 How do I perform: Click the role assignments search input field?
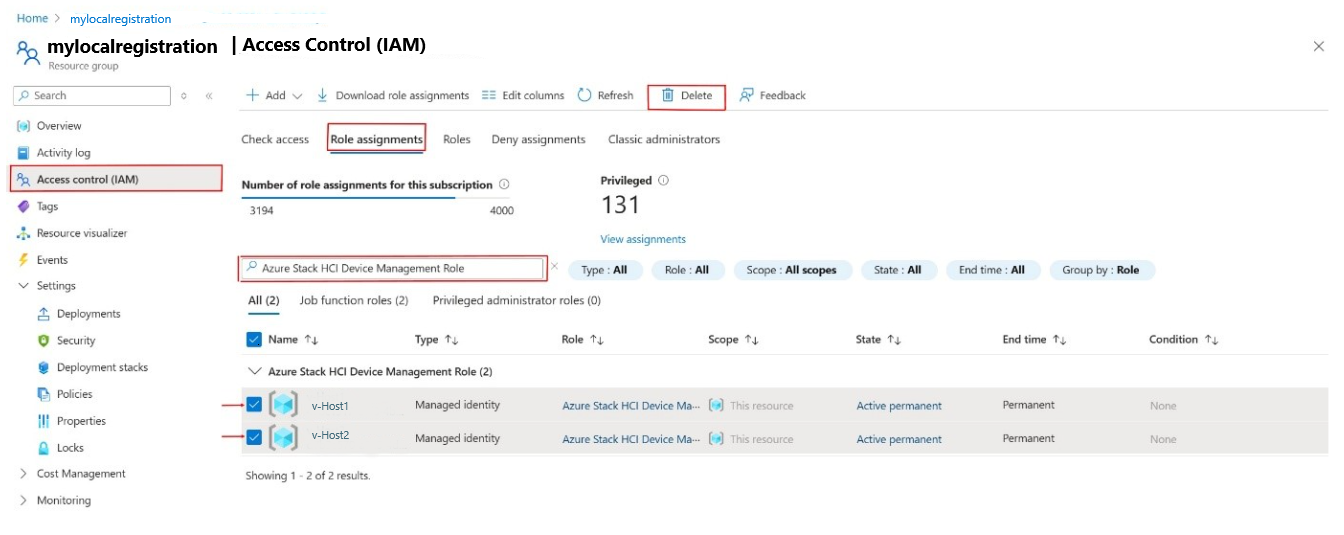pos(395,268)
